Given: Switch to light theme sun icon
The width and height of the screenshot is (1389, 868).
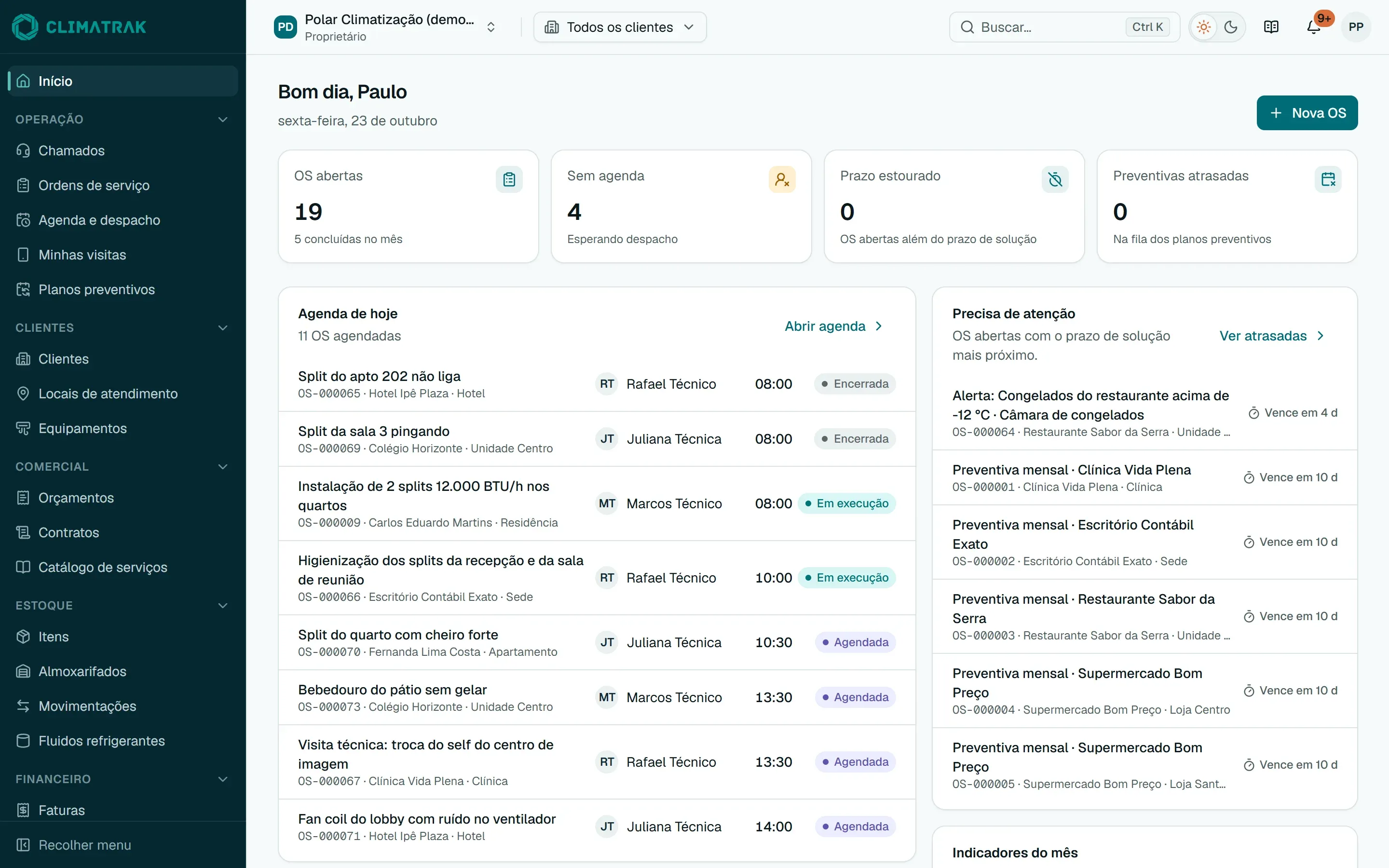Looking at the screenshot, I should pos(1204,27).
